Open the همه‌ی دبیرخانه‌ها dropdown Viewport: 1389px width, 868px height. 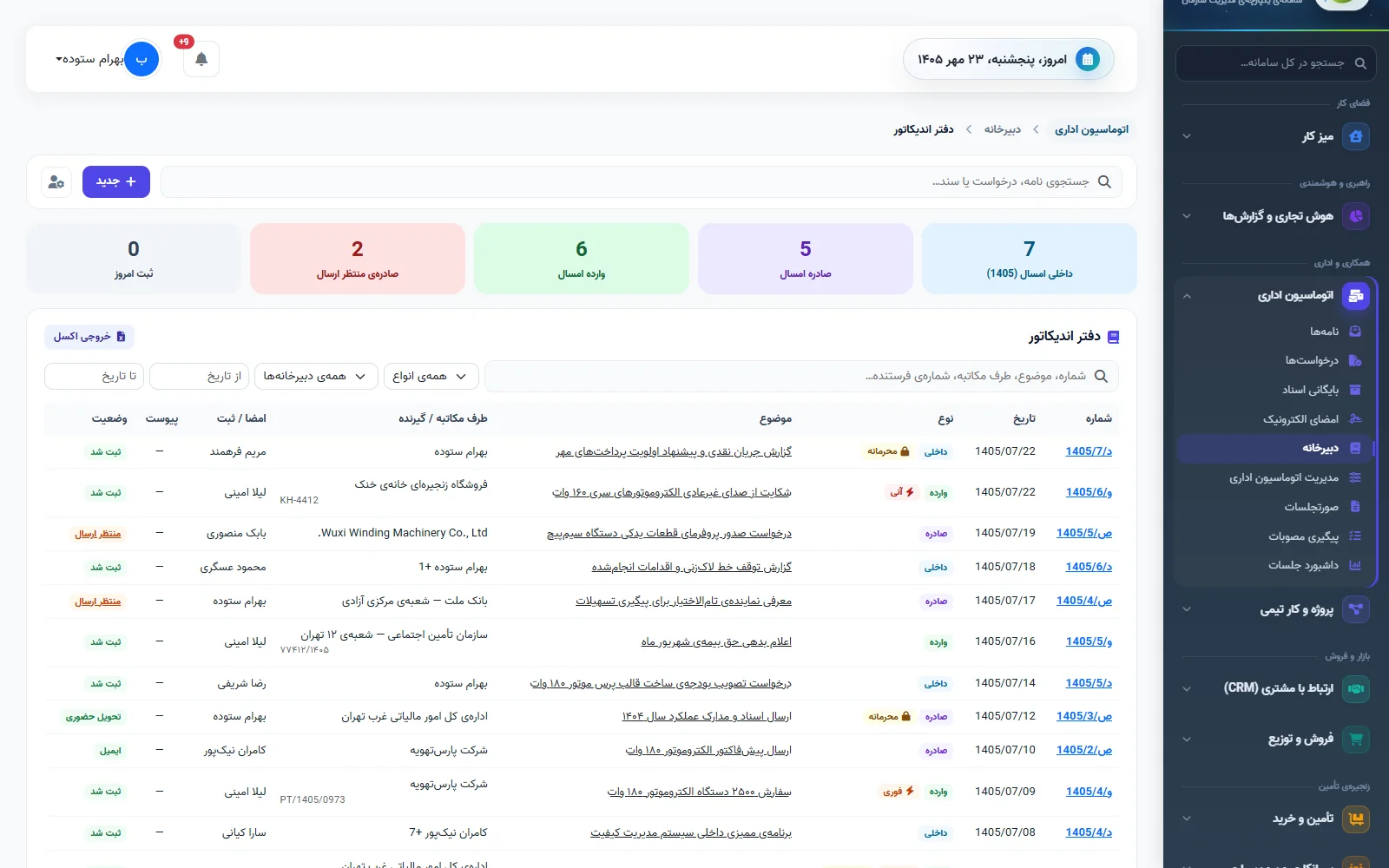(317, 376)
